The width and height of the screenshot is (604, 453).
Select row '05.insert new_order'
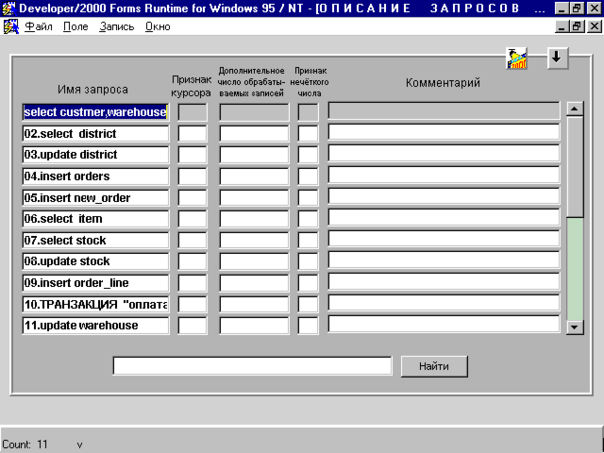[96, 198]
